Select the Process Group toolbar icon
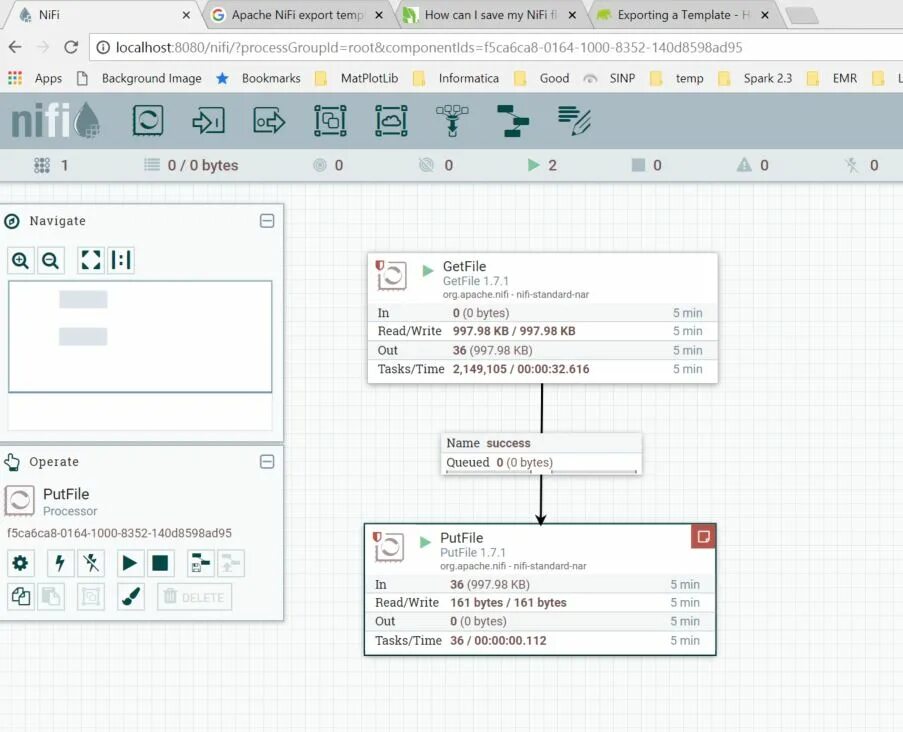Viewport: 903px width, 732px height. pos(330,120)
